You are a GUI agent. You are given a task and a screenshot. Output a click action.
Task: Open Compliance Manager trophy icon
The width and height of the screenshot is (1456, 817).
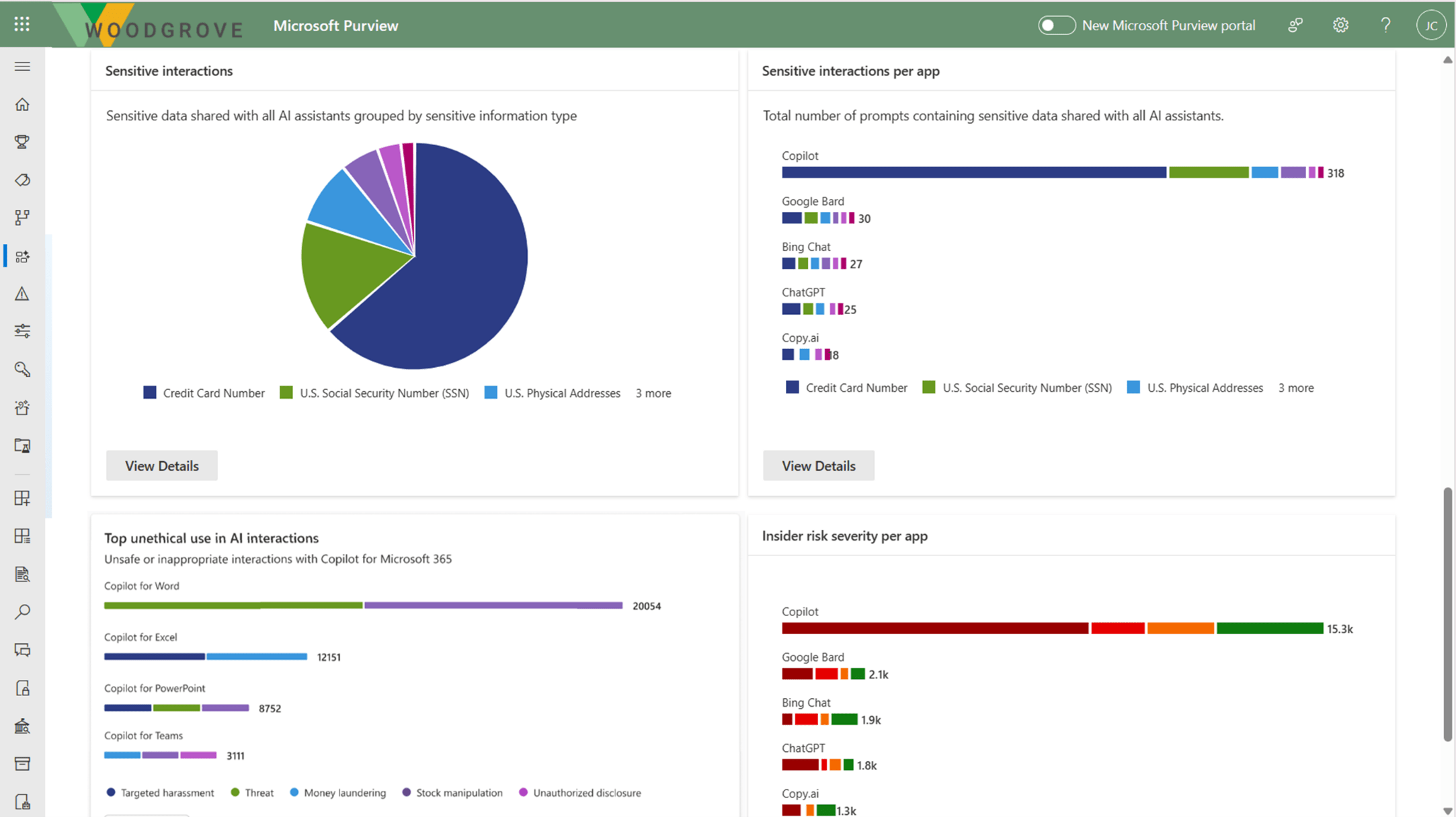(22, 142)
